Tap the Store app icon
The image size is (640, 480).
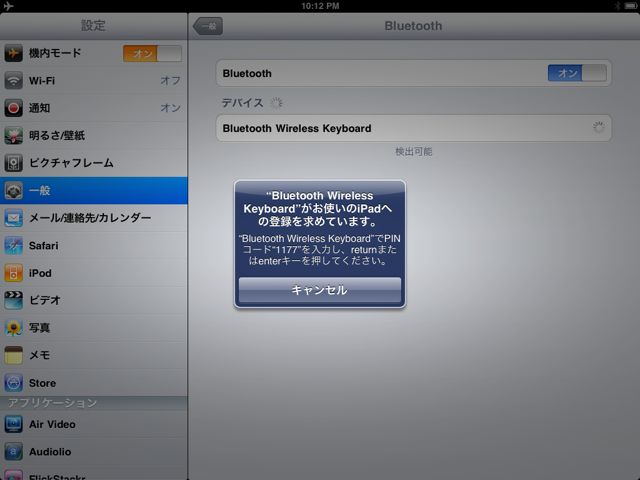(x=13, y=383)
